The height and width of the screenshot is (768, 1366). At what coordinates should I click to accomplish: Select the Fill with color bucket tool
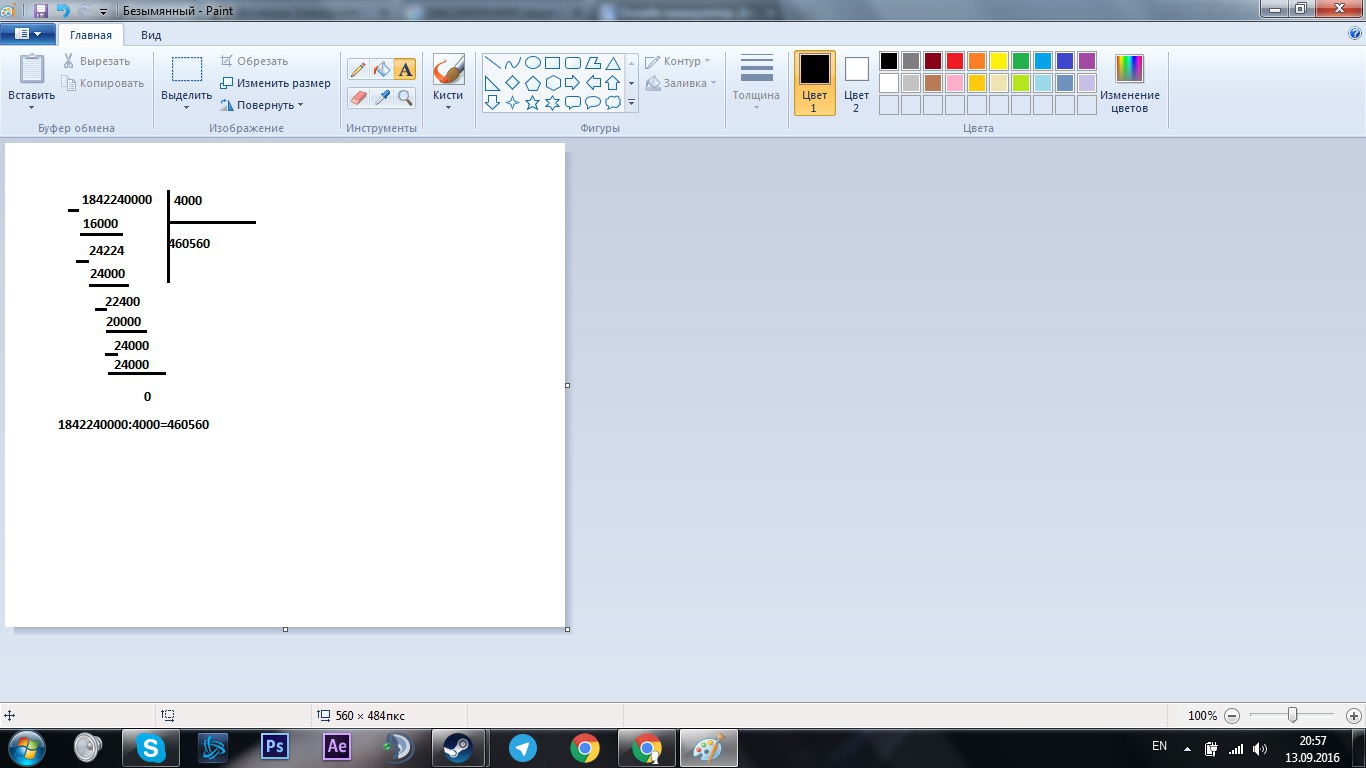click(381, 69)
